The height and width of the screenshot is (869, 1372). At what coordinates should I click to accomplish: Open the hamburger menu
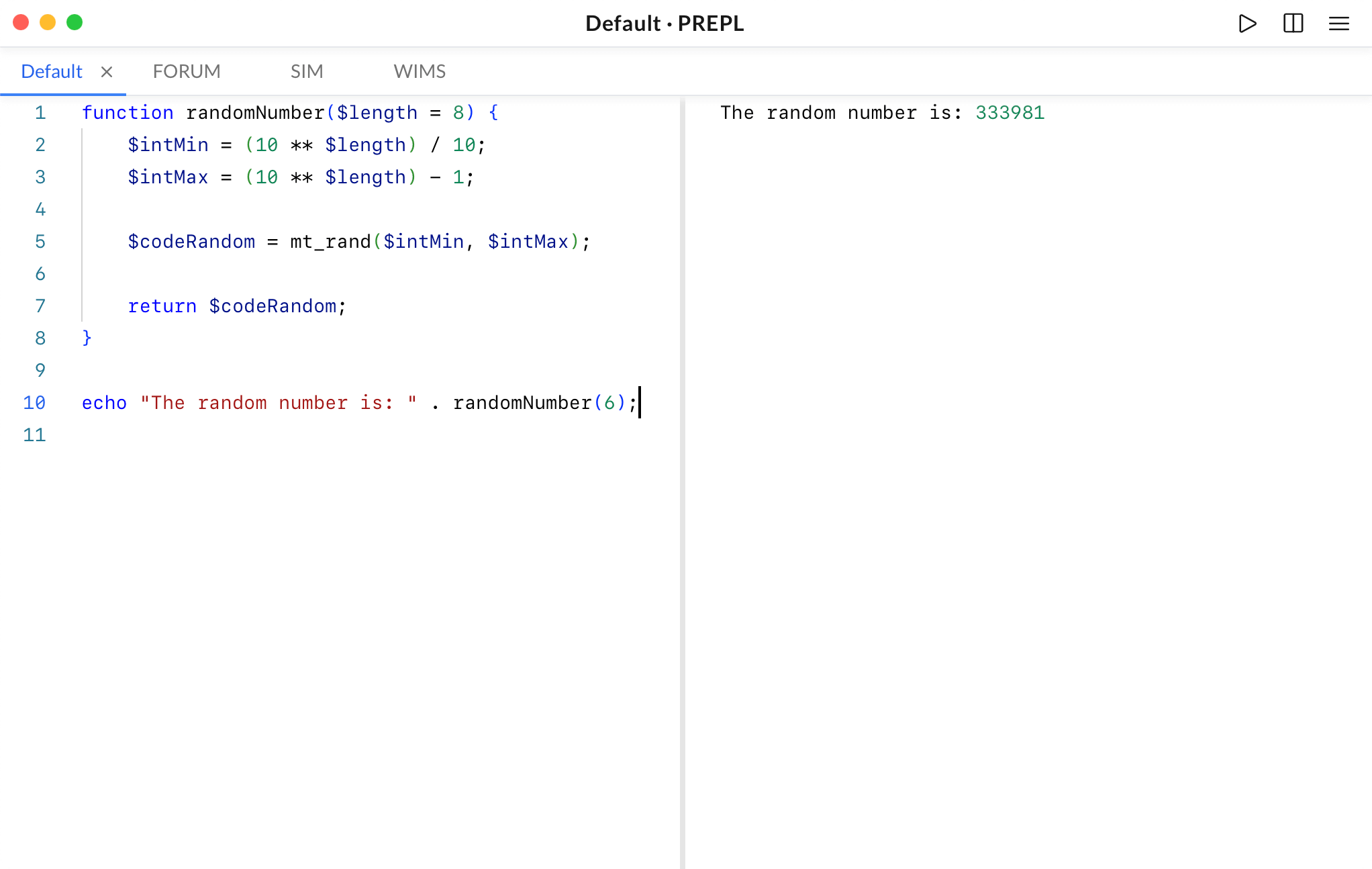point(1338,24)
